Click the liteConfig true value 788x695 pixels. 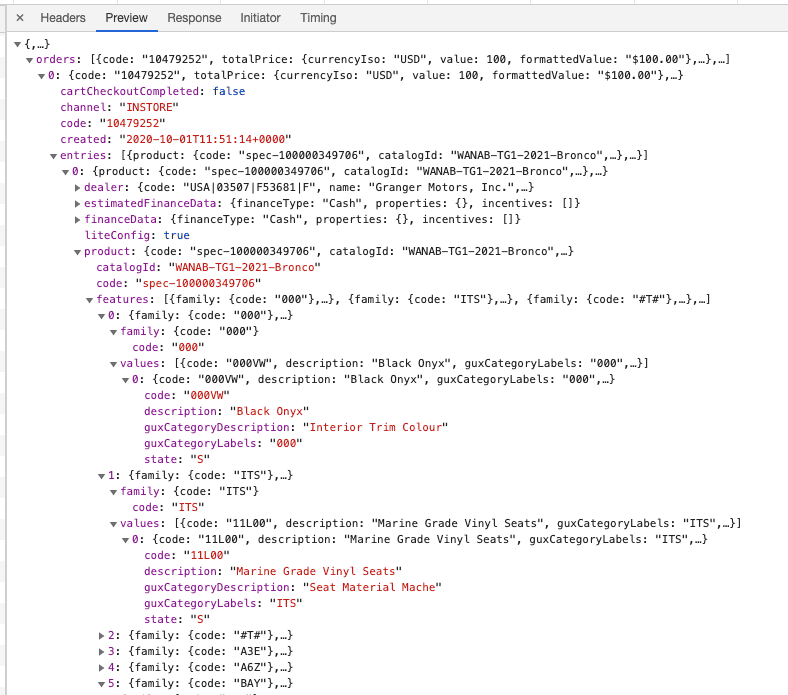click(x=176, y=236)
